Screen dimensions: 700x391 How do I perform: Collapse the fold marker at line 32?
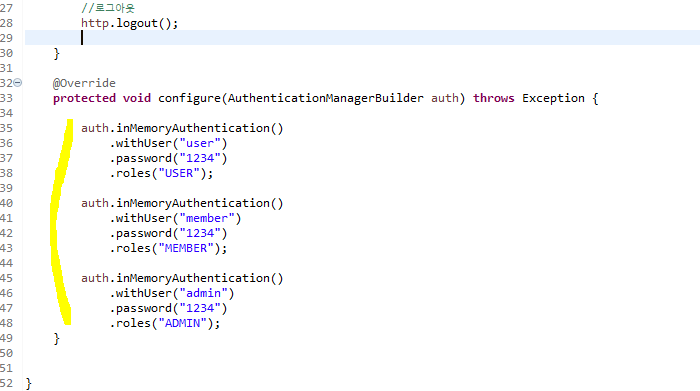click(x=17, y=83)
